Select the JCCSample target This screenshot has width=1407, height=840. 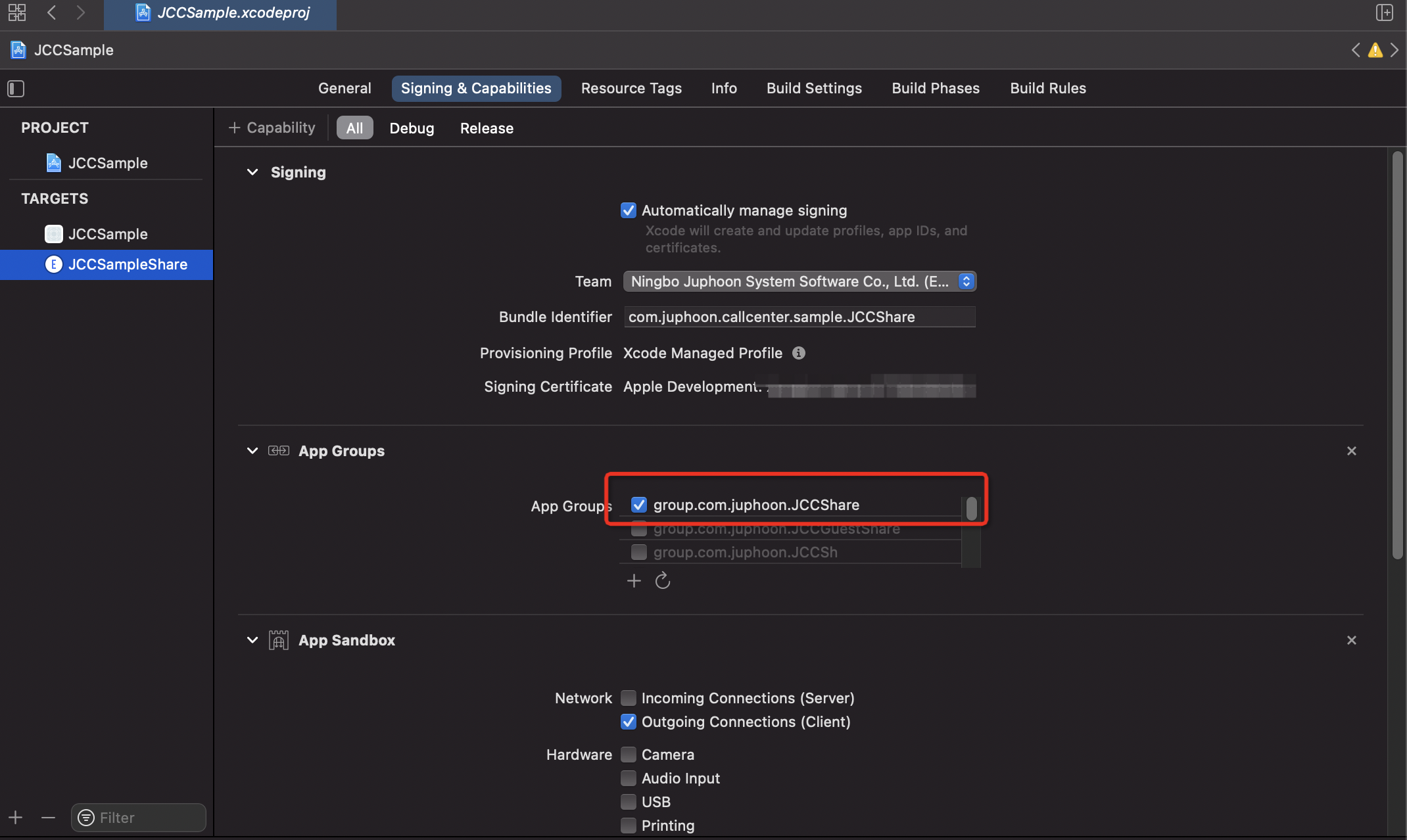click(107, 234)
